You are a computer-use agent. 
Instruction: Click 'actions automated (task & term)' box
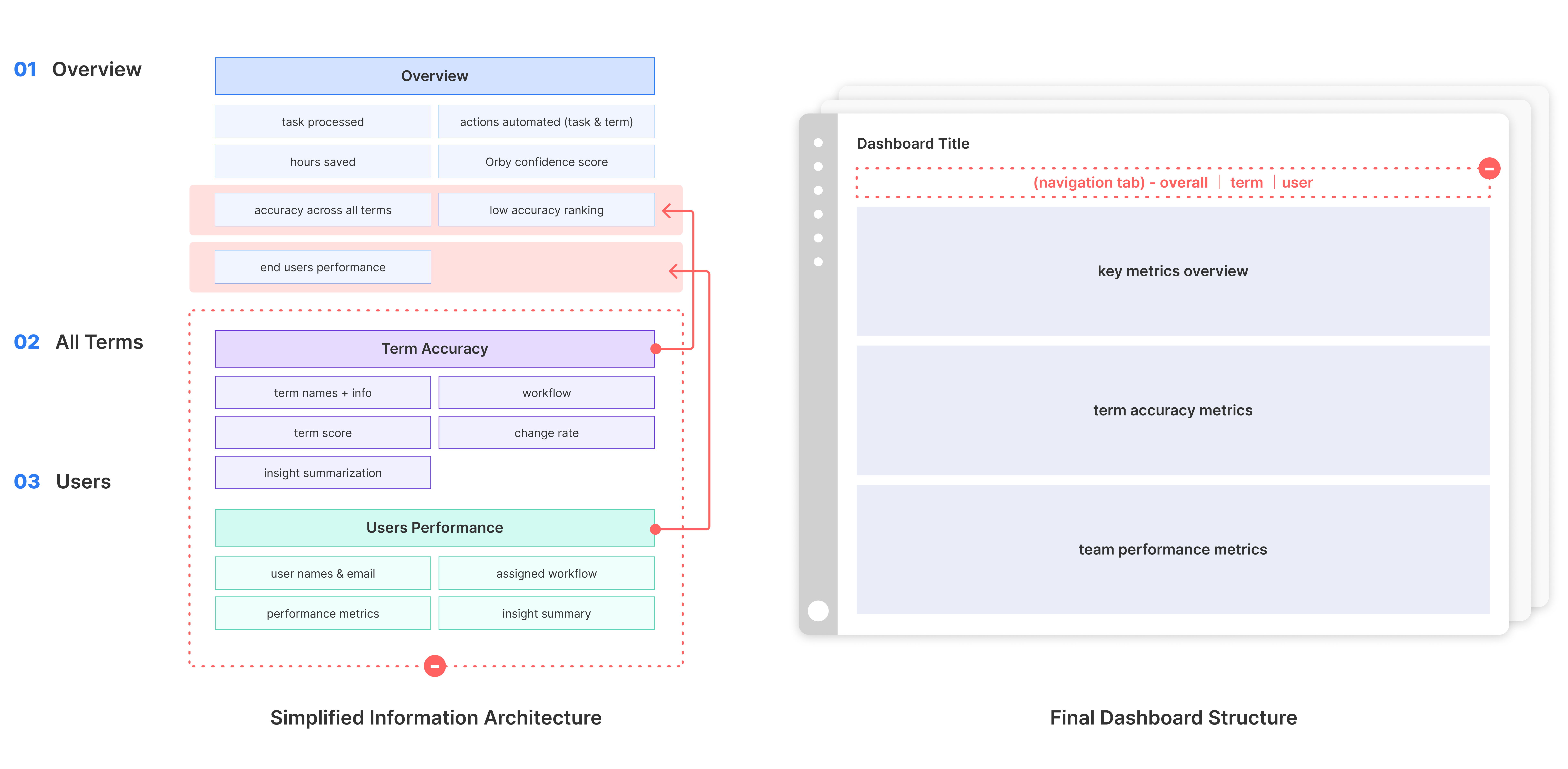click(547, 122)
